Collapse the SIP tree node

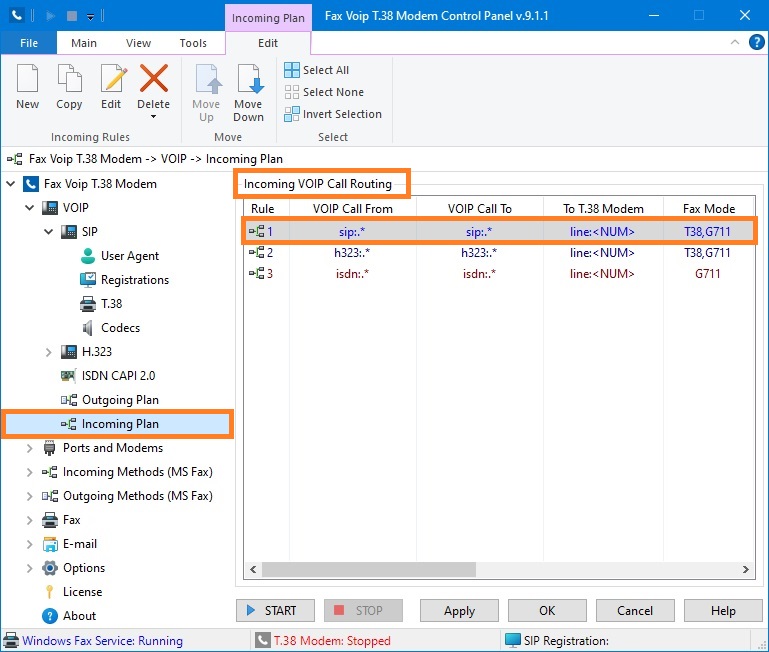pos(49,232)
